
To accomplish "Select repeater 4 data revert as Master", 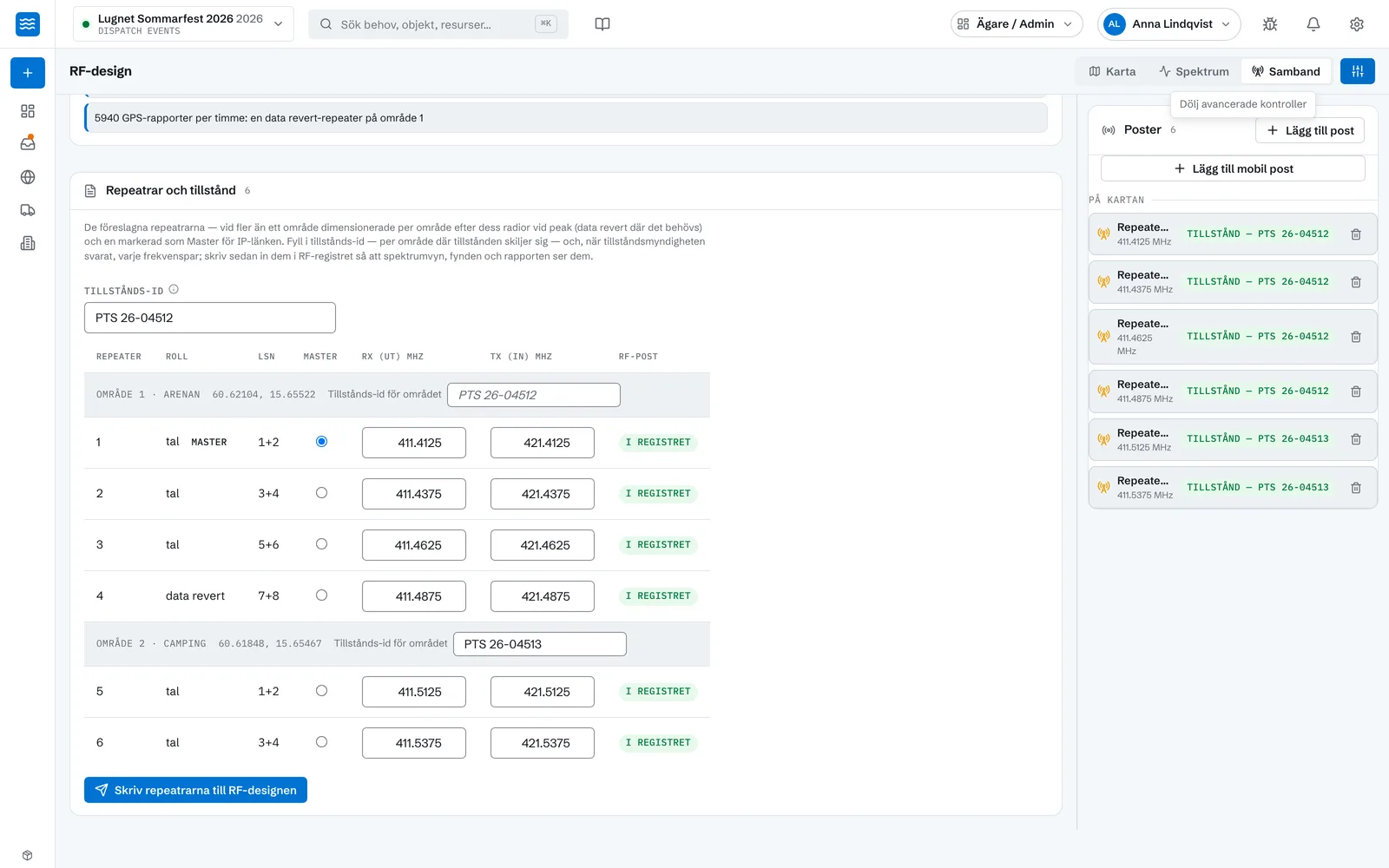I will click(321, 595).
